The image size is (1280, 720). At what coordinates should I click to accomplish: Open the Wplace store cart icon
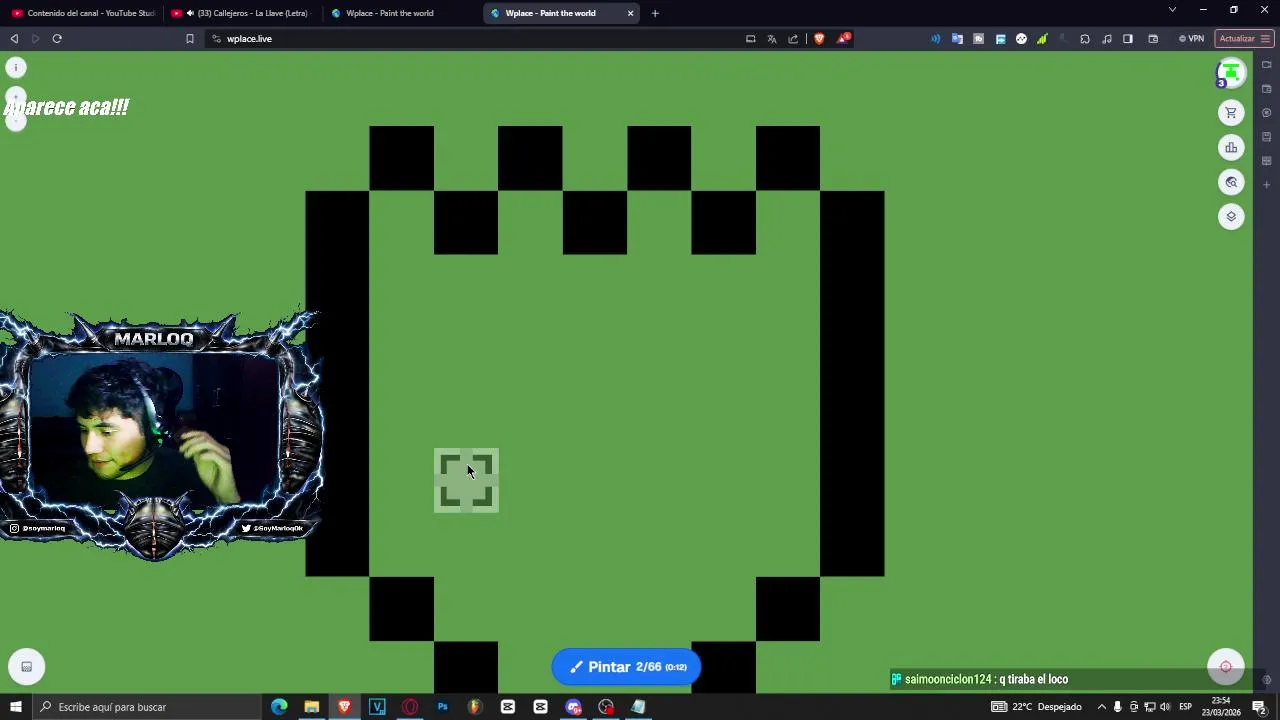coord(1231,112)
